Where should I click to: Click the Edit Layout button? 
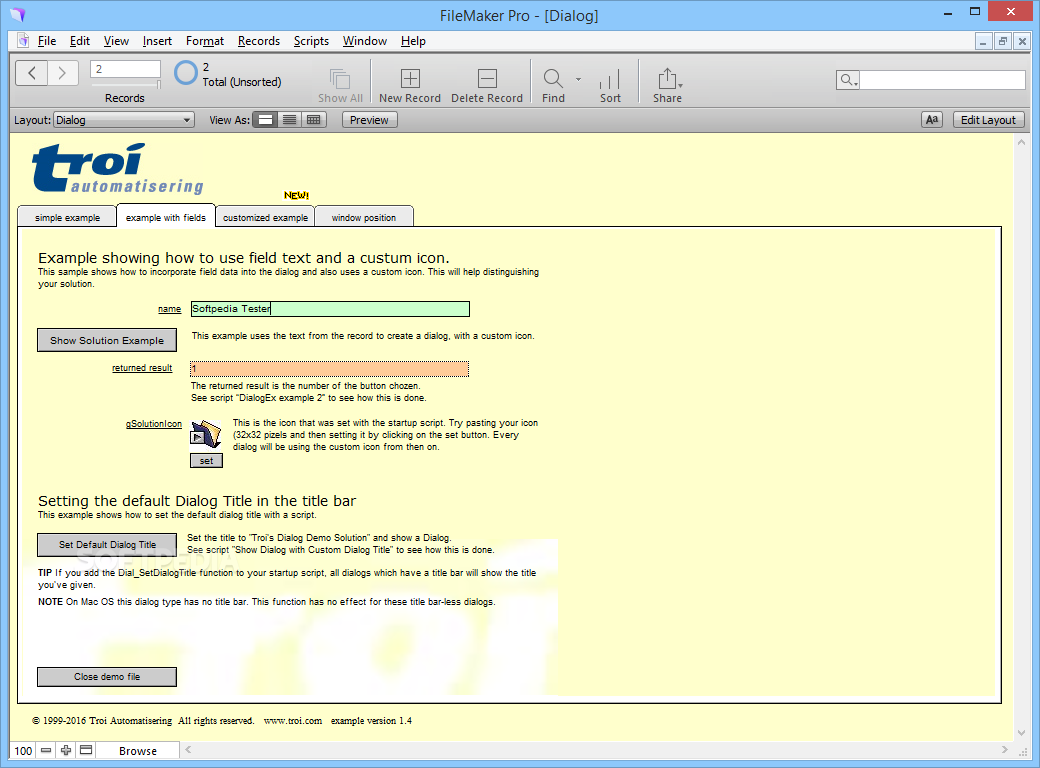tap(988, 120)
